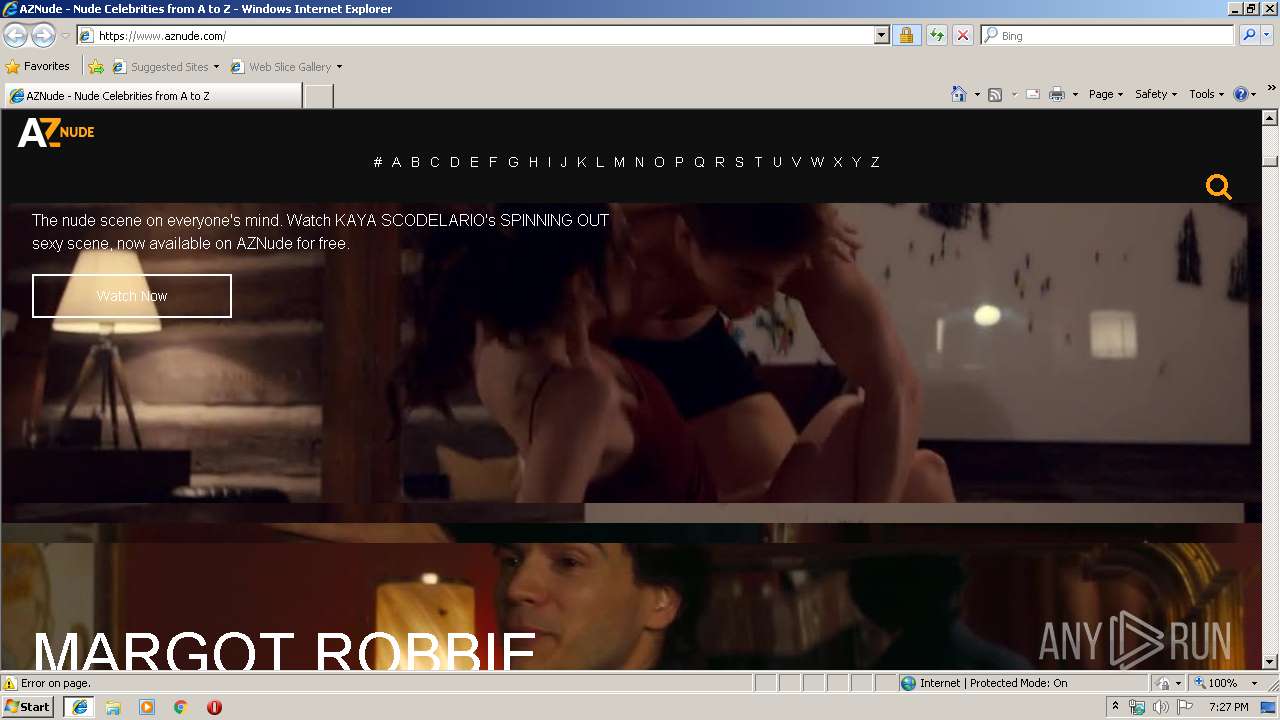Click the RSS Feeds icon
Viewport: 1280px width, 720px height.
(995, 94)
